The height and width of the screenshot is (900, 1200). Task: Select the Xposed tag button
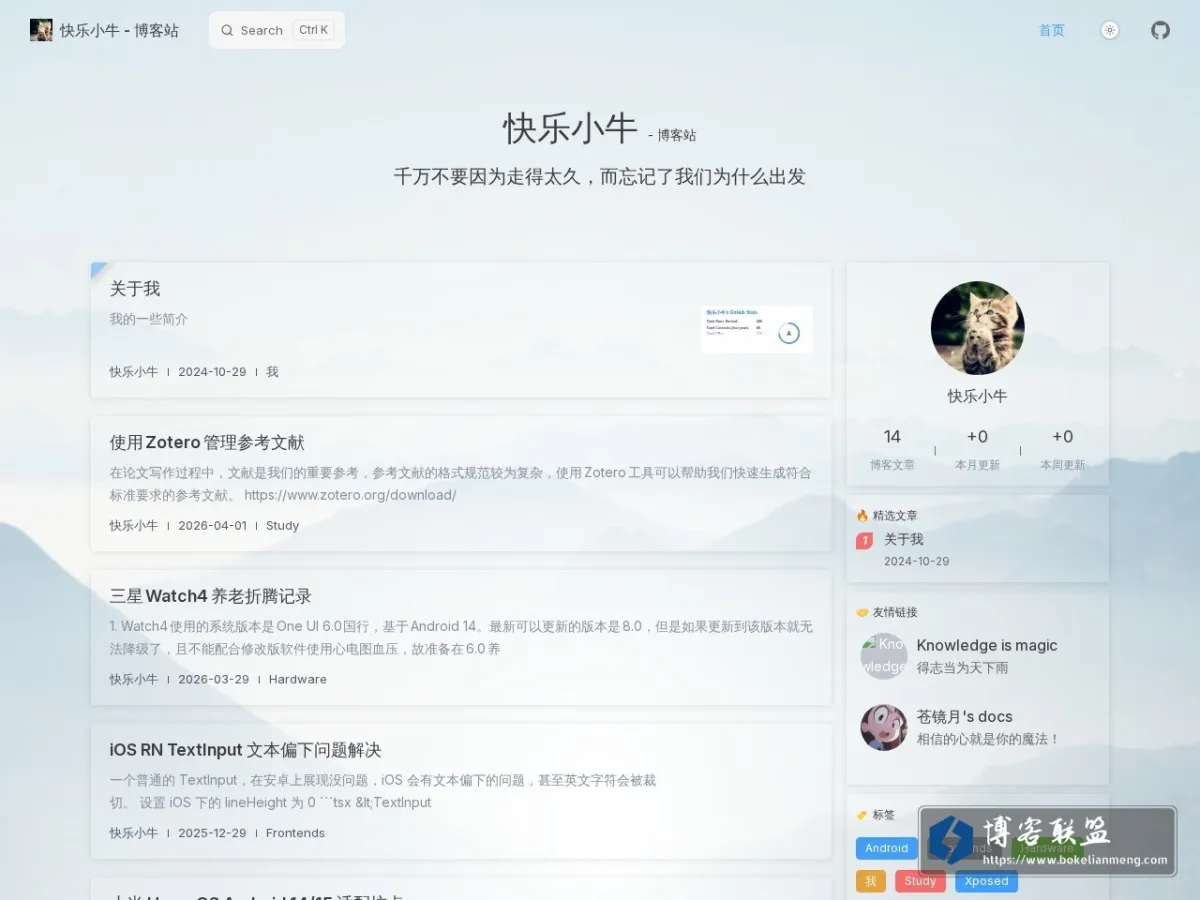987,881
